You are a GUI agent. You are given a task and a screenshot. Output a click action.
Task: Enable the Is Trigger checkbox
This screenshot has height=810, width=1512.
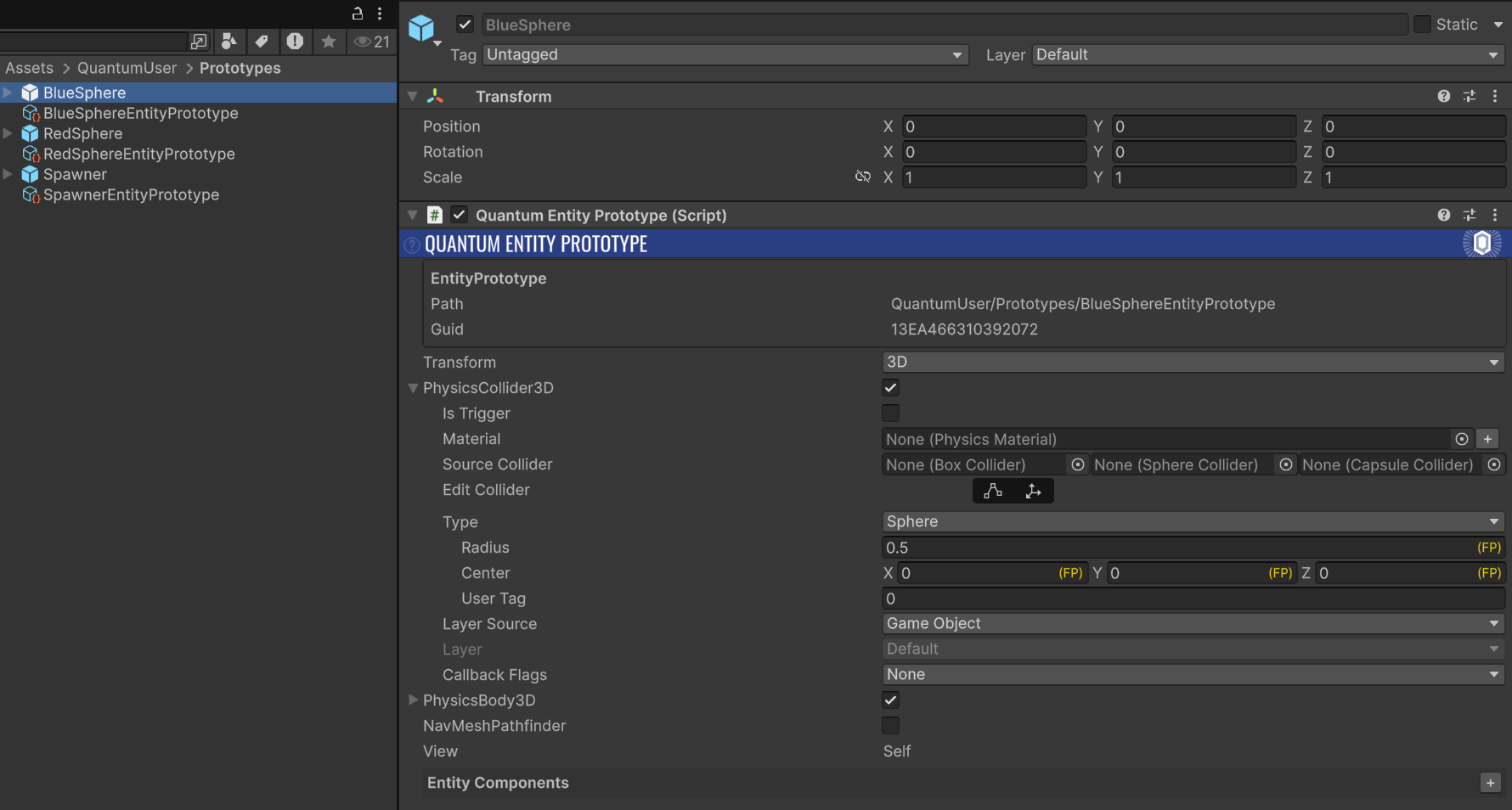pyautogui.click(x=890, y=413)
